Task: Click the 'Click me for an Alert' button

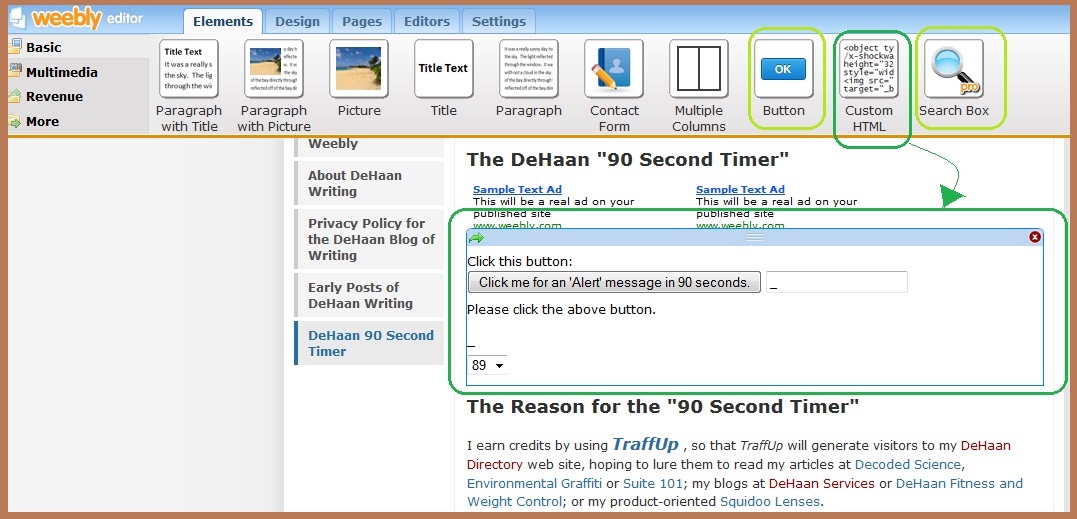Action: [x=614, y=282]
